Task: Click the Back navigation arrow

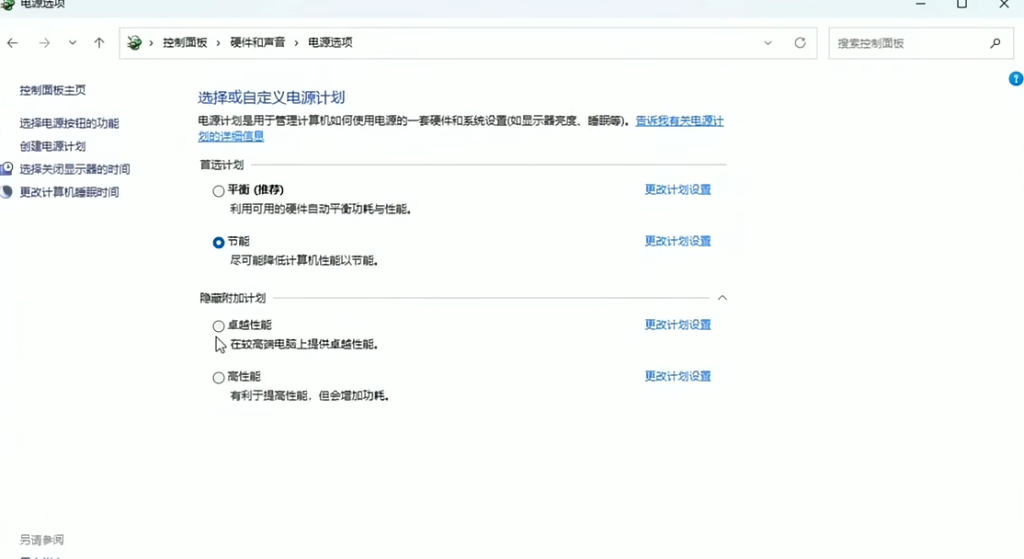Action: [12, 43]
